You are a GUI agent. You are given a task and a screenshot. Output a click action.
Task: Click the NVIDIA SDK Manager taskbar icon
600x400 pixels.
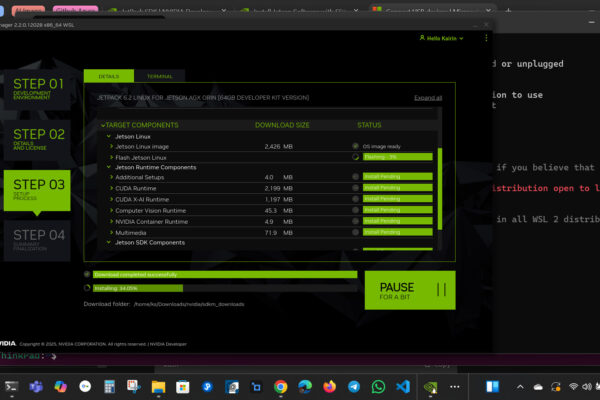(x=431, y=386)
